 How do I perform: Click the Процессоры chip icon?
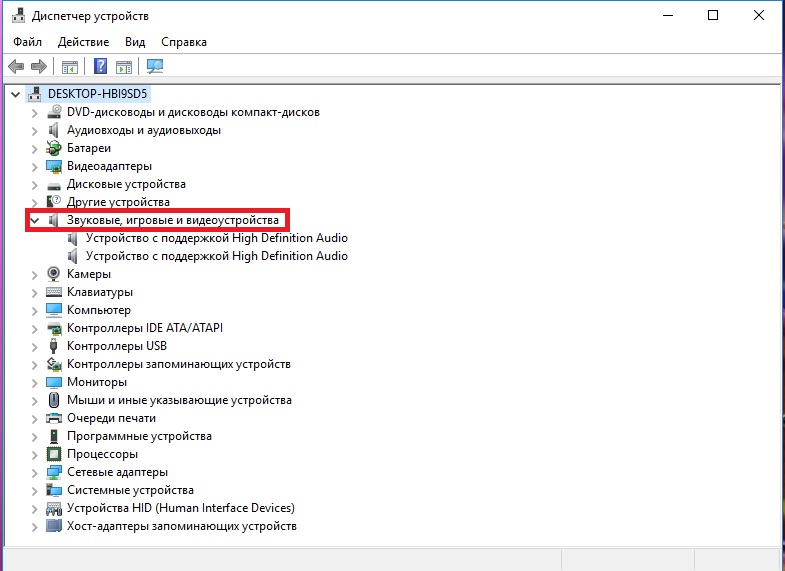[x=54, y=454]
